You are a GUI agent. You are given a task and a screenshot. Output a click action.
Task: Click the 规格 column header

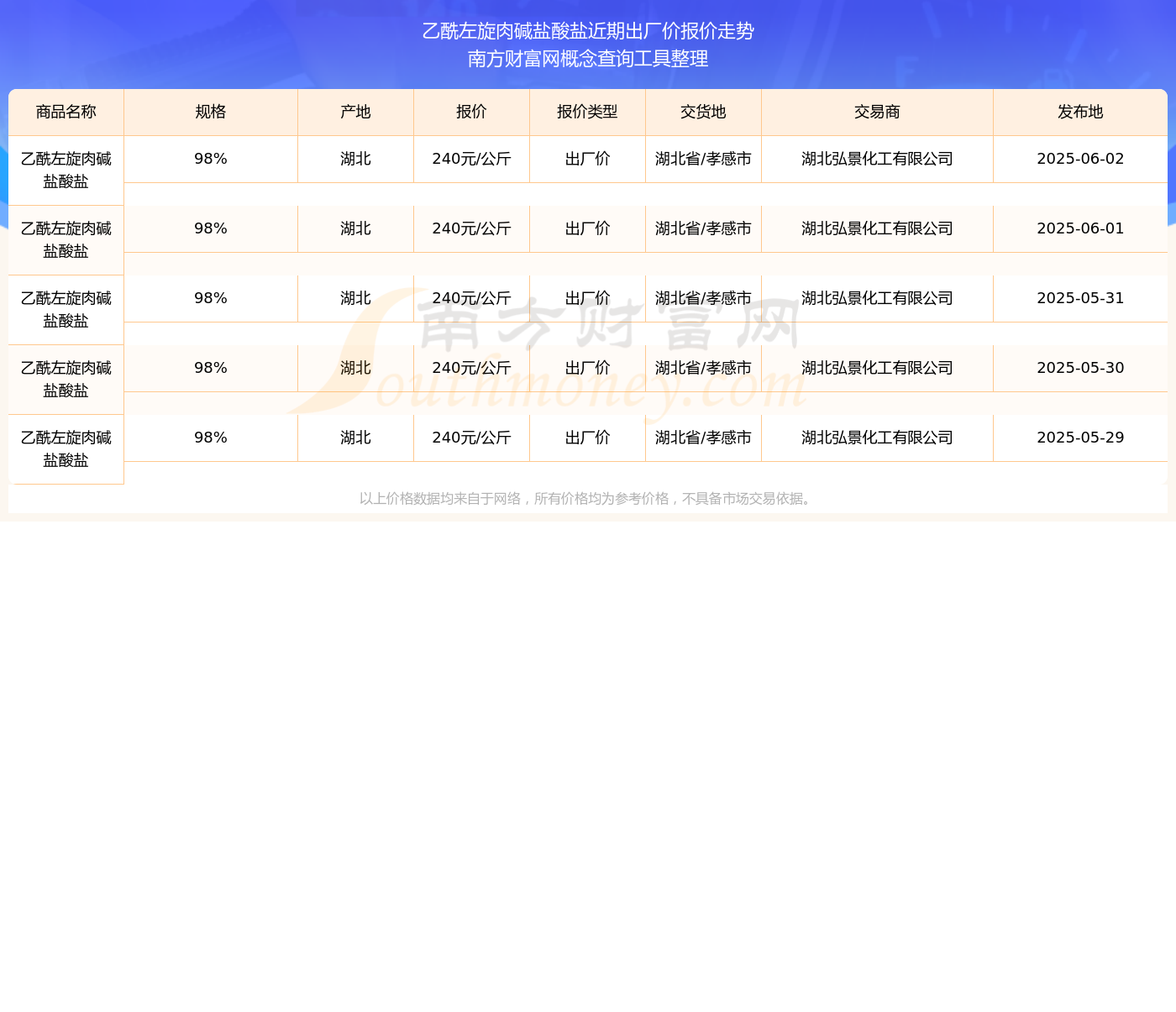point(211,113)
